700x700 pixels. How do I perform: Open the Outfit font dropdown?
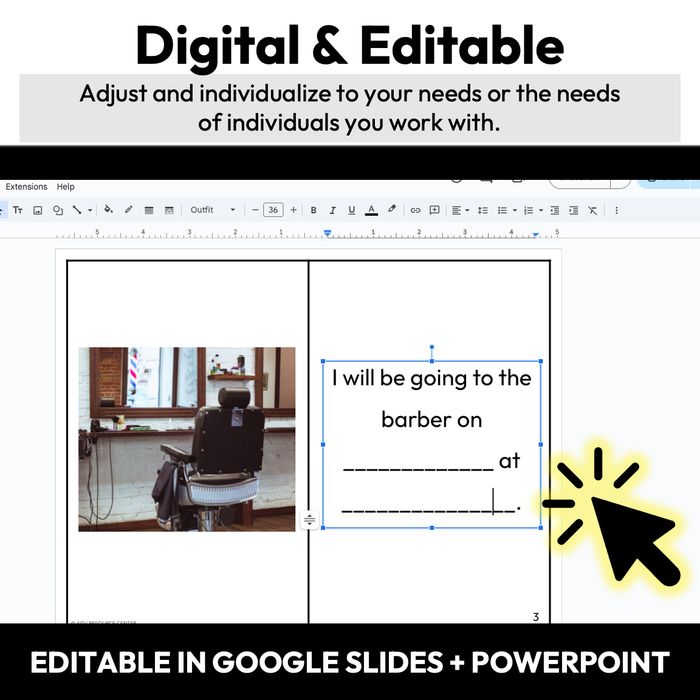pos(213,210)
